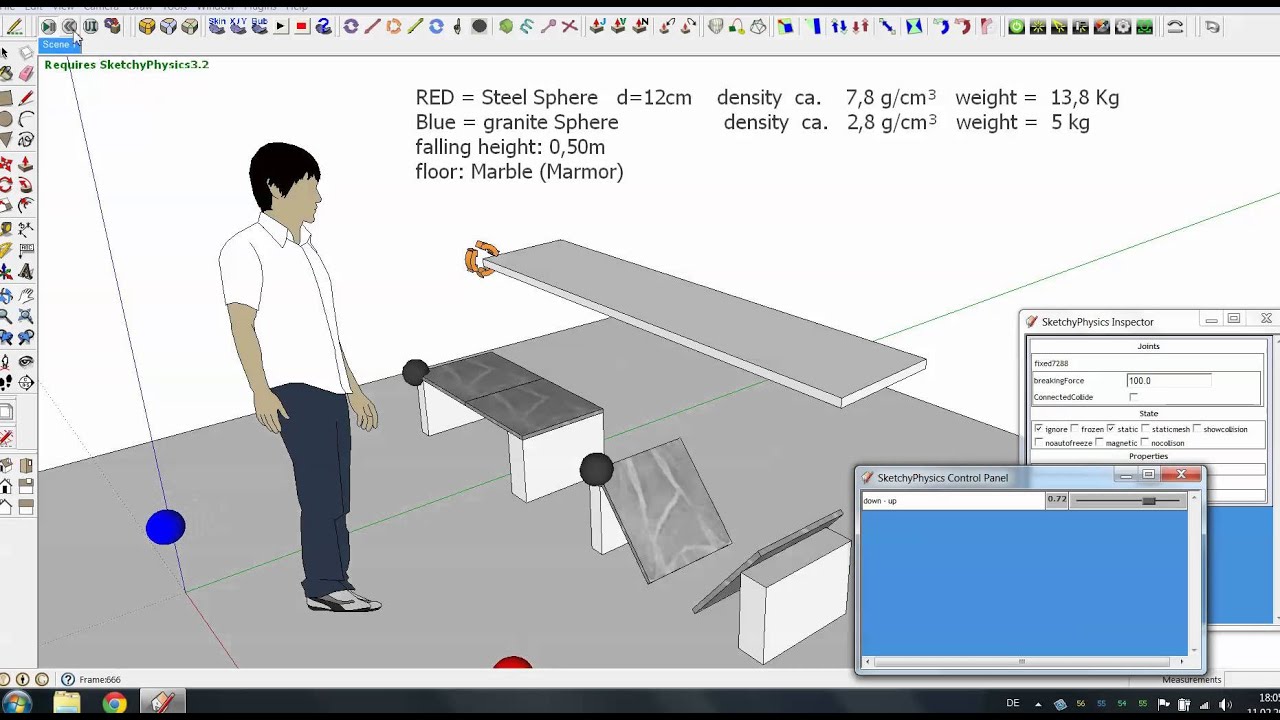
Task: Click the blue question mark icon
Action: 323,27
